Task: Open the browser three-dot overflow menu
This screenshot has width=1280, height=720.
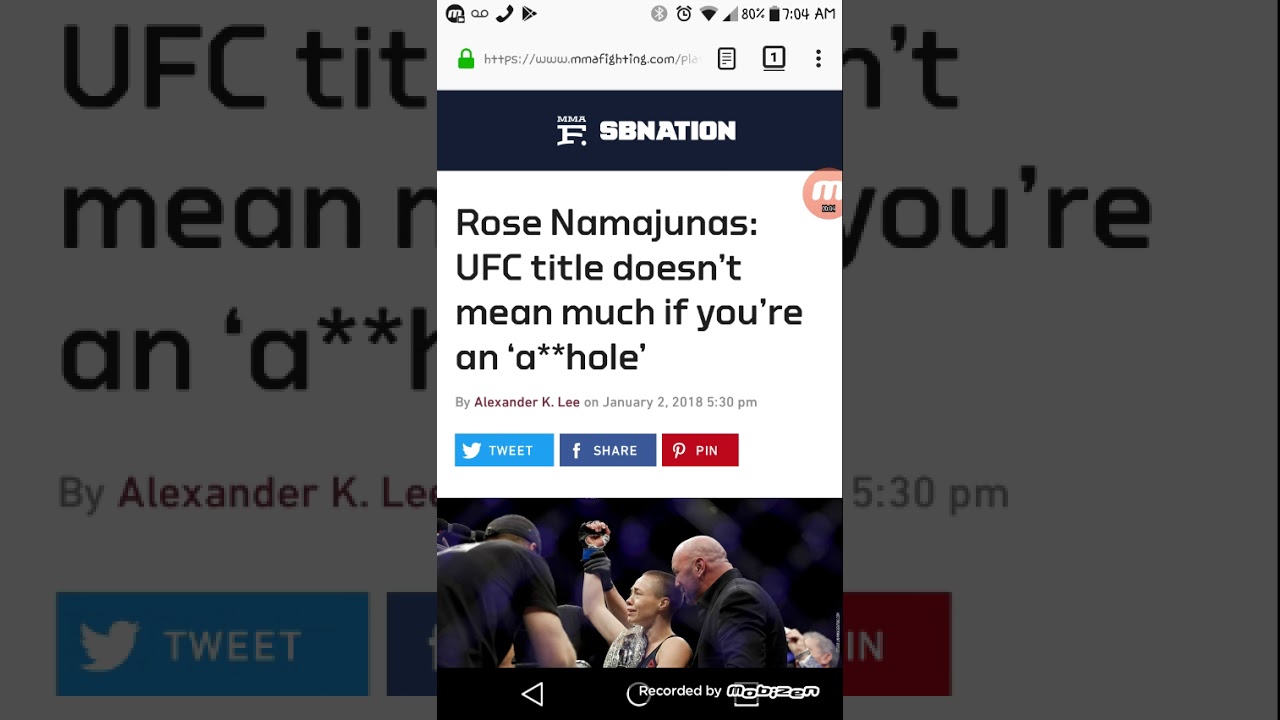Action: (x=818, y=59)
